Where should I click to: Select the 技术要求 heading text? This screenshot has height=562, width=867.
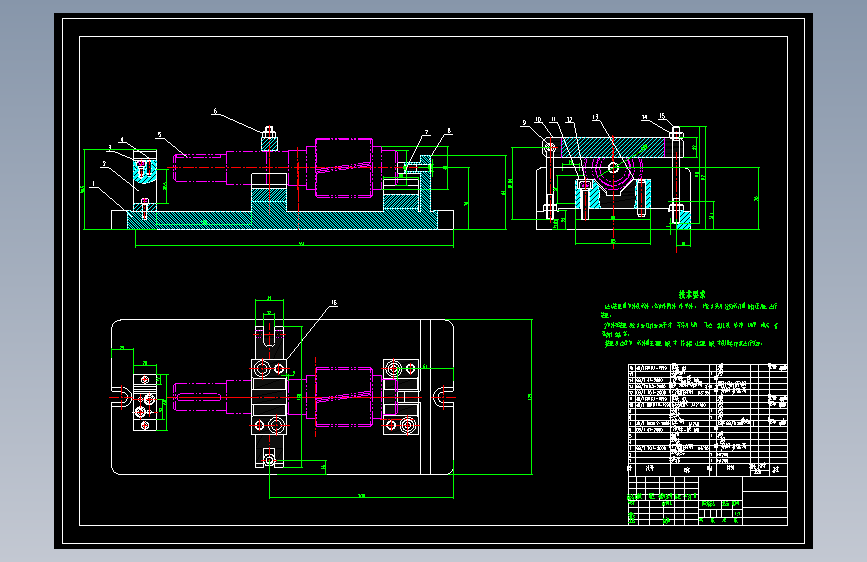(692, 295)
